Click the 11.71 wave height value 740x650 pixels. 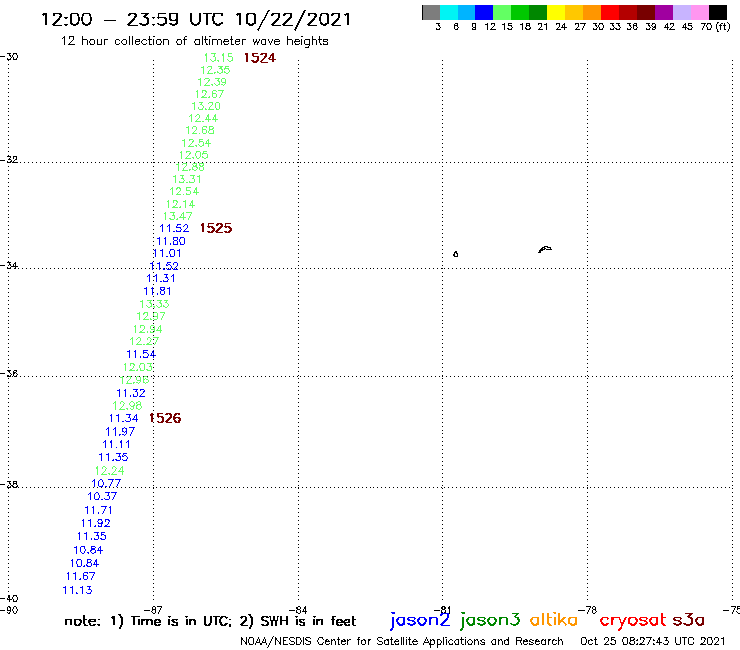[x=99, y=511]
